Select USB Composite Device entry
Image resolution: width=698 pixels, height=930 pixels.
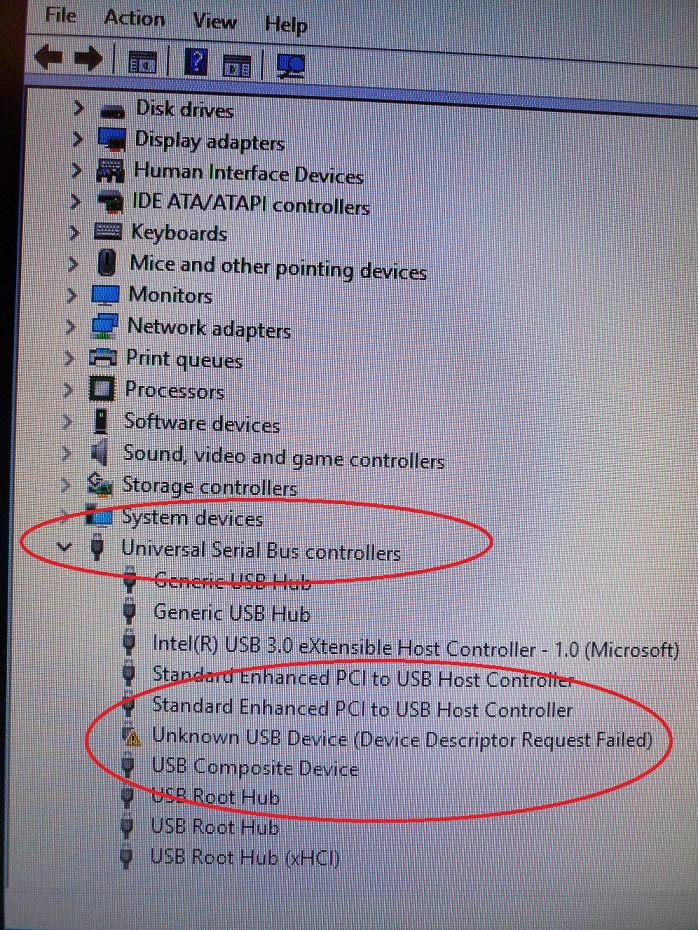coord(256,766)
